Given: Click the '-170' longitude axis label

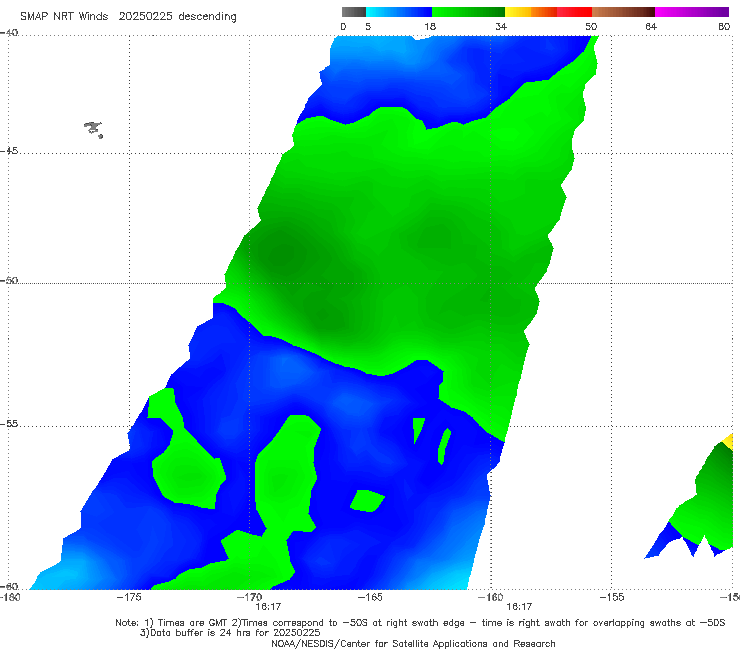Looking at the screenshot, I should 249,597.
